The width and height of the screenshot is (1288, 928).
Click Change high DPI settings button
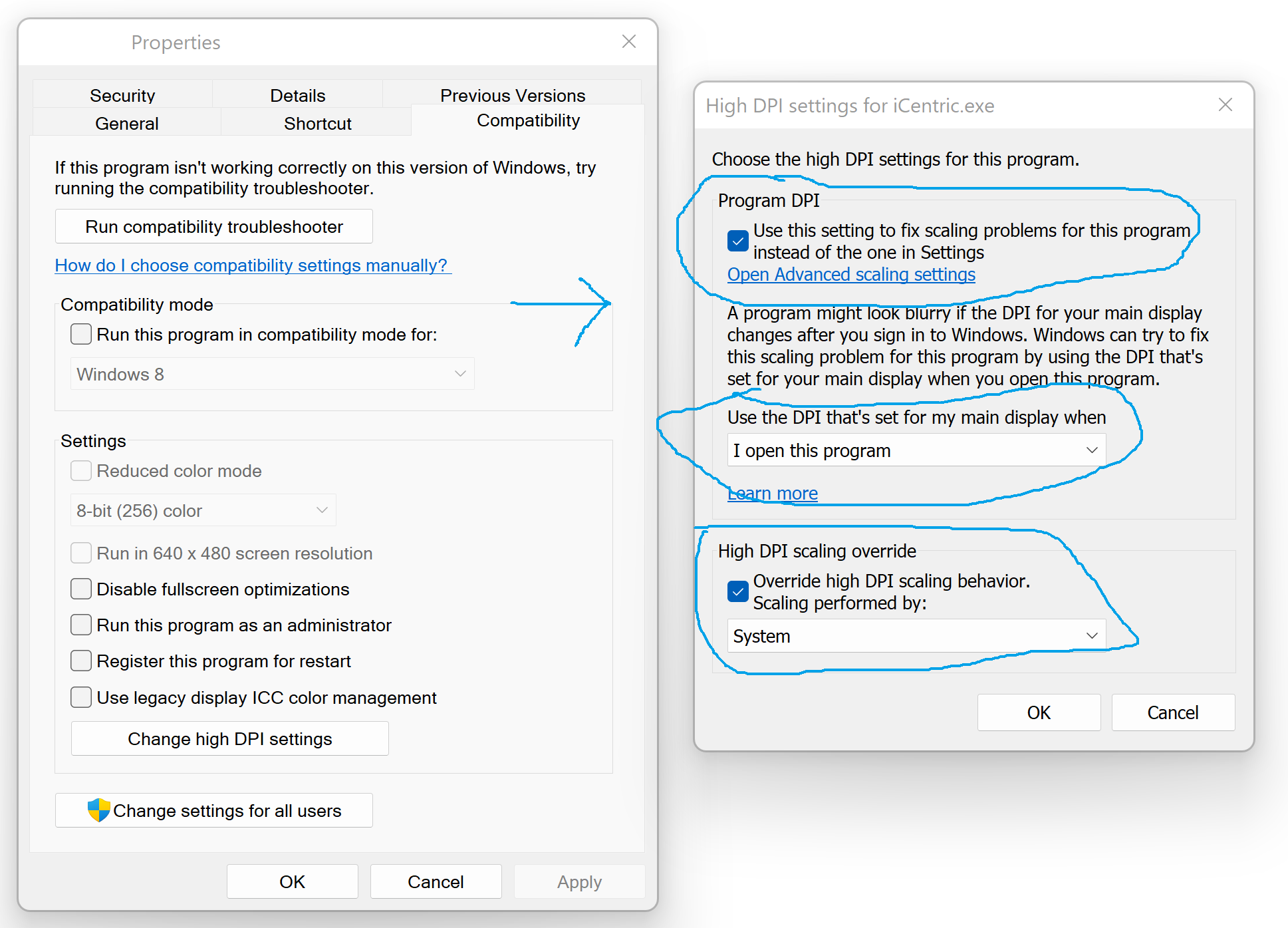tap(229, 738)
